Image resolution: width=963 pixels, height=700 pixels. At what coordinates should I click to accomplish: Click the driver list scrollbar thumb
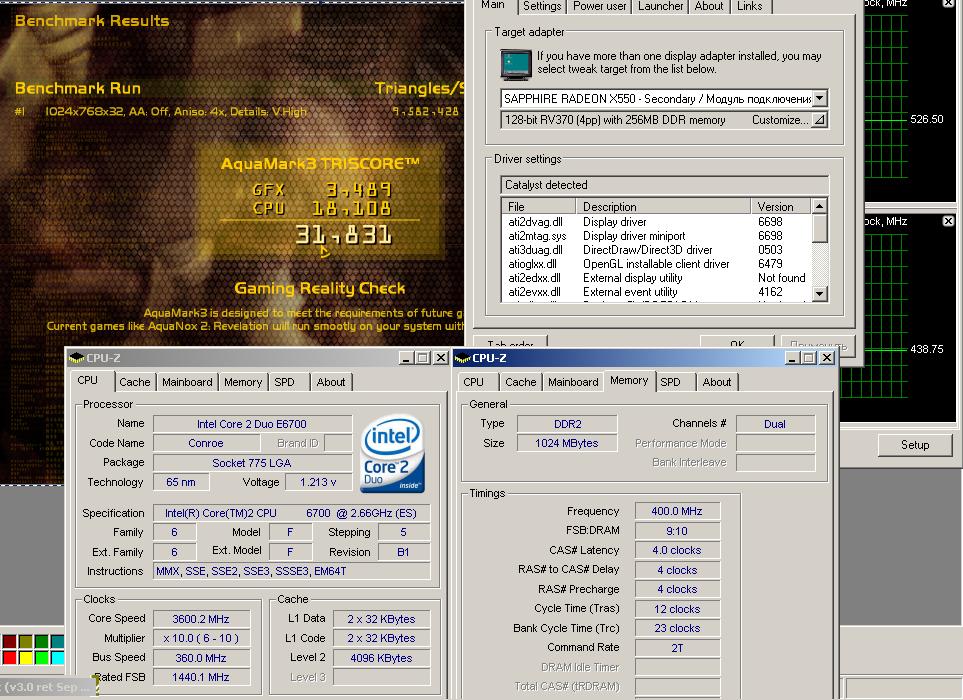(819, 227)
